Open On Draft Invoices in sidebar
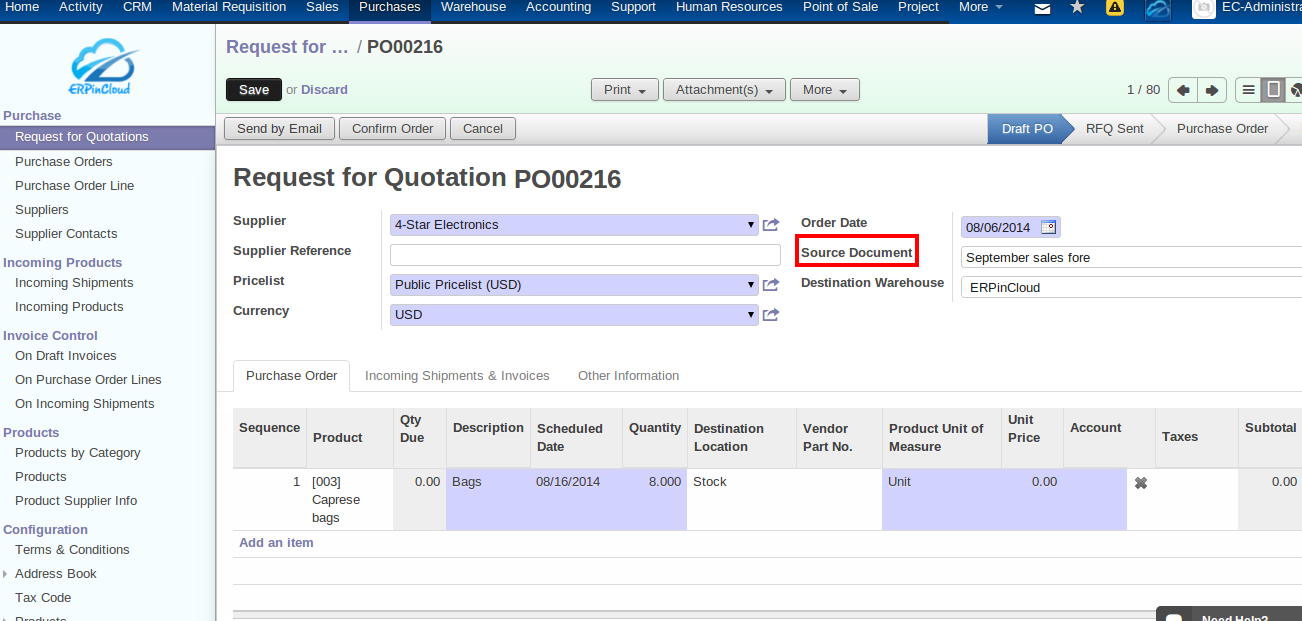The image size is (1302, 621). click(x=66, y=356)
